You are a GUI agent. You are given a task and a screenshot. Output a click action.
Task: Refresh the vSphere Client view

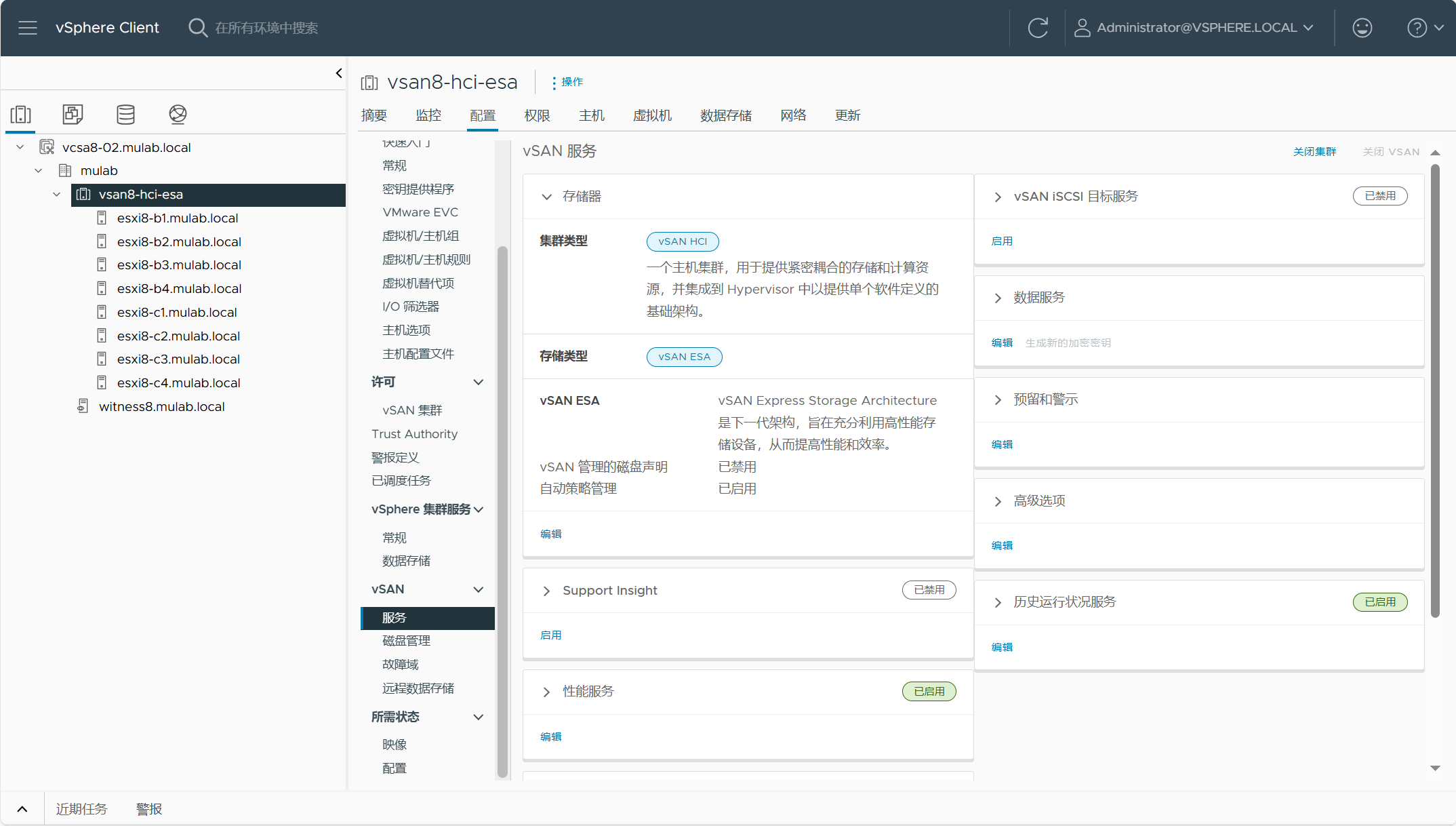point(1038,28)
